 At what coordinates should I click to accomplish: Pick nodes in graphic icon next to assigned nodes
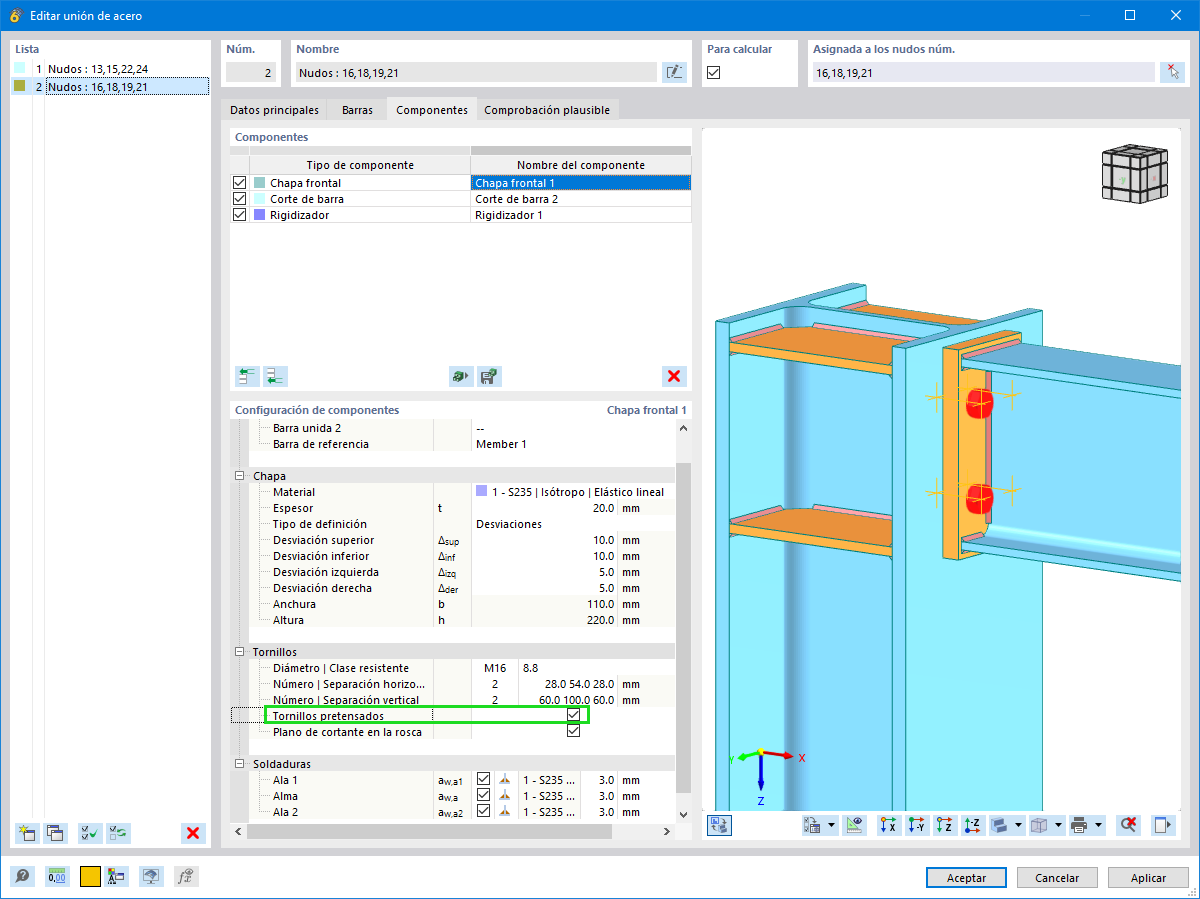coord(1171,71)
